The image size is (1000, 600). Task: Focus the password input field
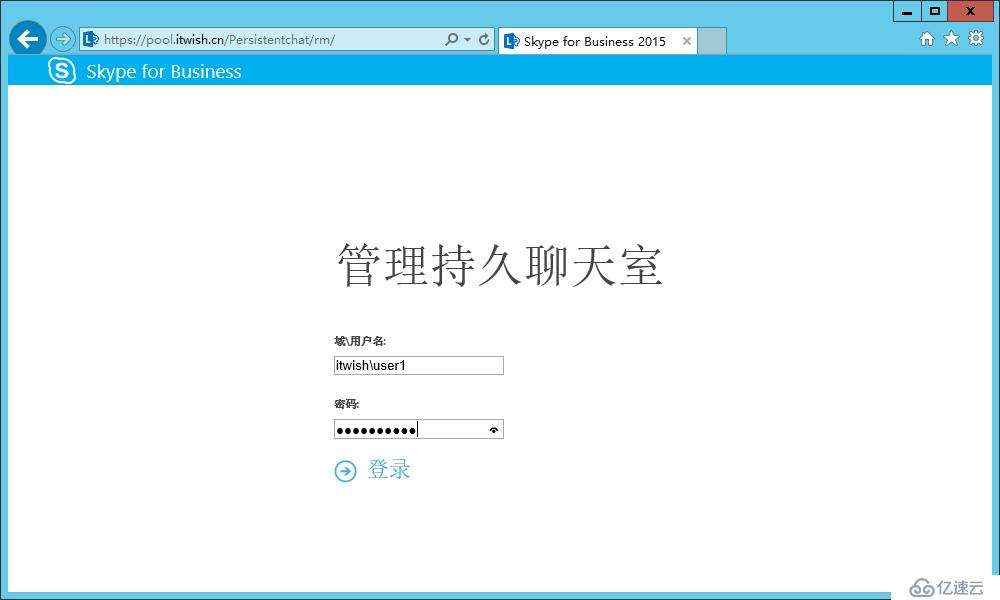pos(419,429)
